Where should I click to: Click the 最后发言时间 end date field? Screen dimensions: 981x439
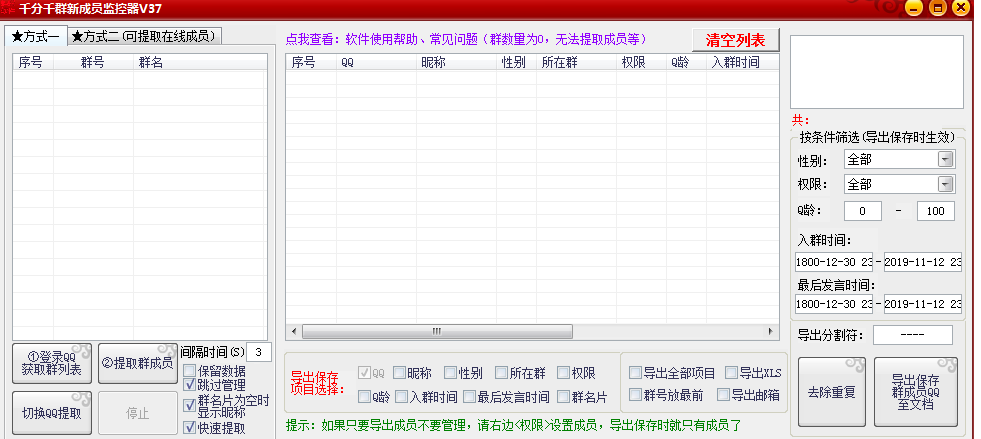coord(923,304)
